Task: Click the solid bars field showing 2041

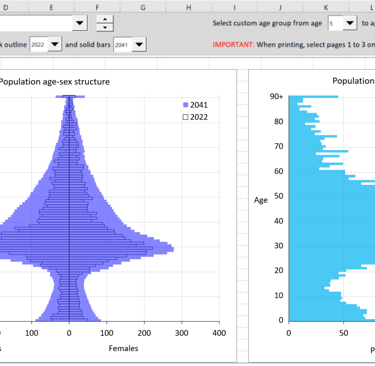Action: [x=123, y=44]
